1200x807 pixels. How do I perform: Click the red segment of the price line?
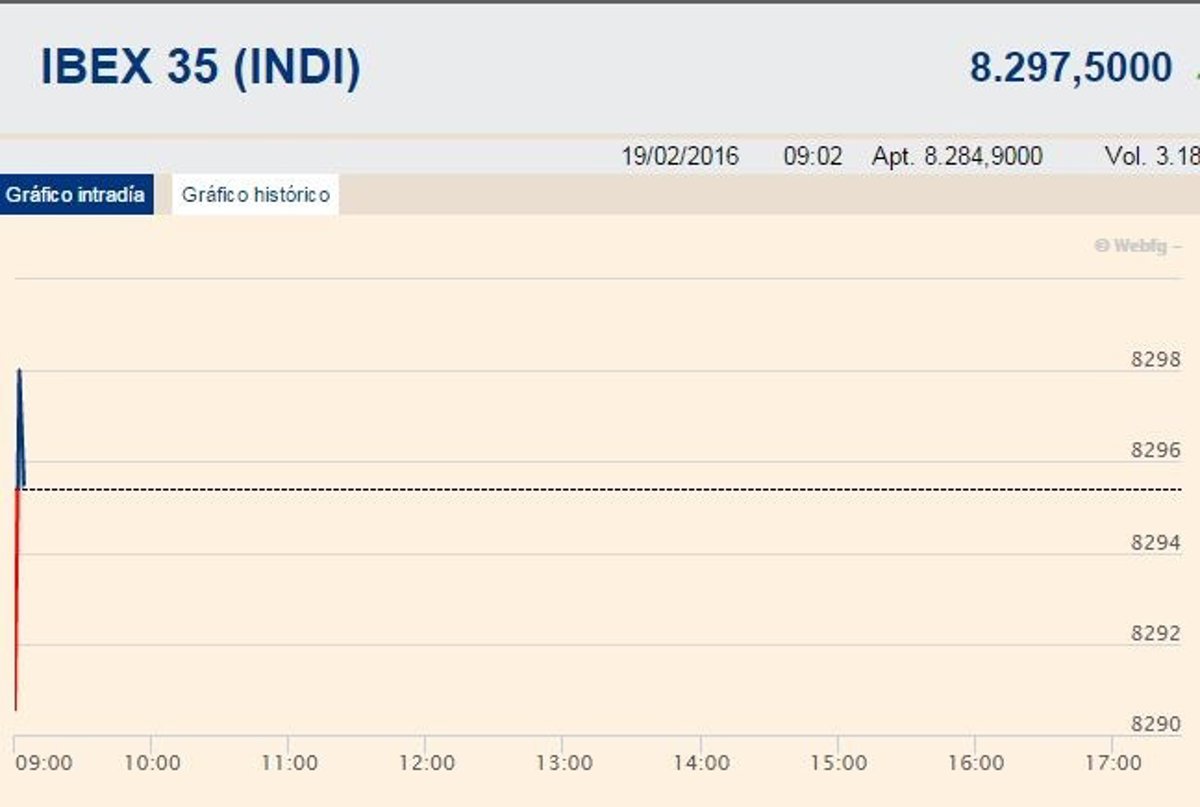[x=17, y=600]
